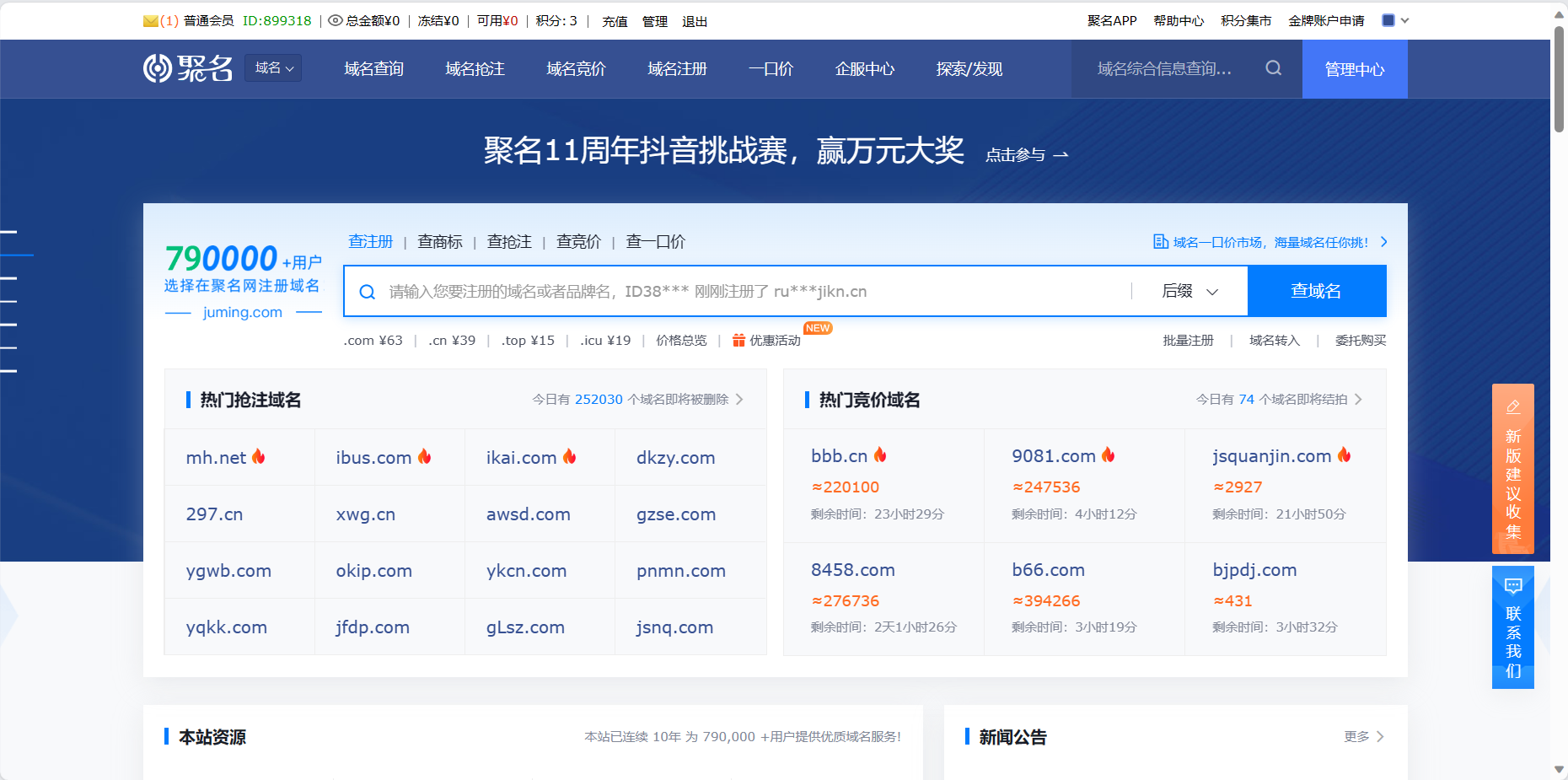The height and width of the screenshot is (780, 1568).
Task: Open the yqkk.com domain entry
Action: tap(226, 627)
